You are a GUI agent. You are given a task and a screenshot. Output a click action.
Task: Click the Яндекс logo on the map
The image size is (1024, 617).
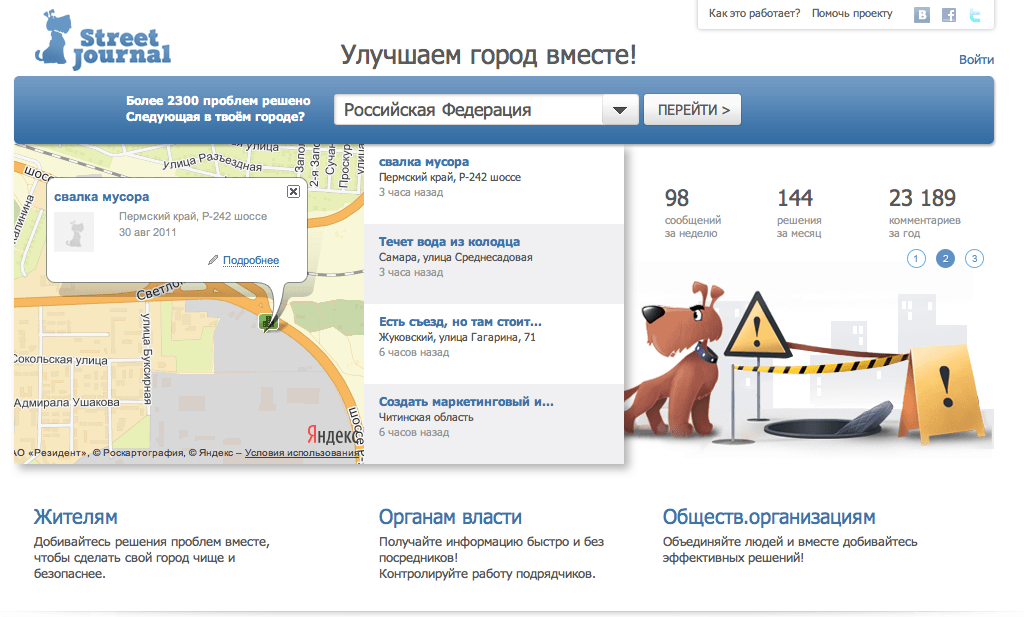point(330,432)
